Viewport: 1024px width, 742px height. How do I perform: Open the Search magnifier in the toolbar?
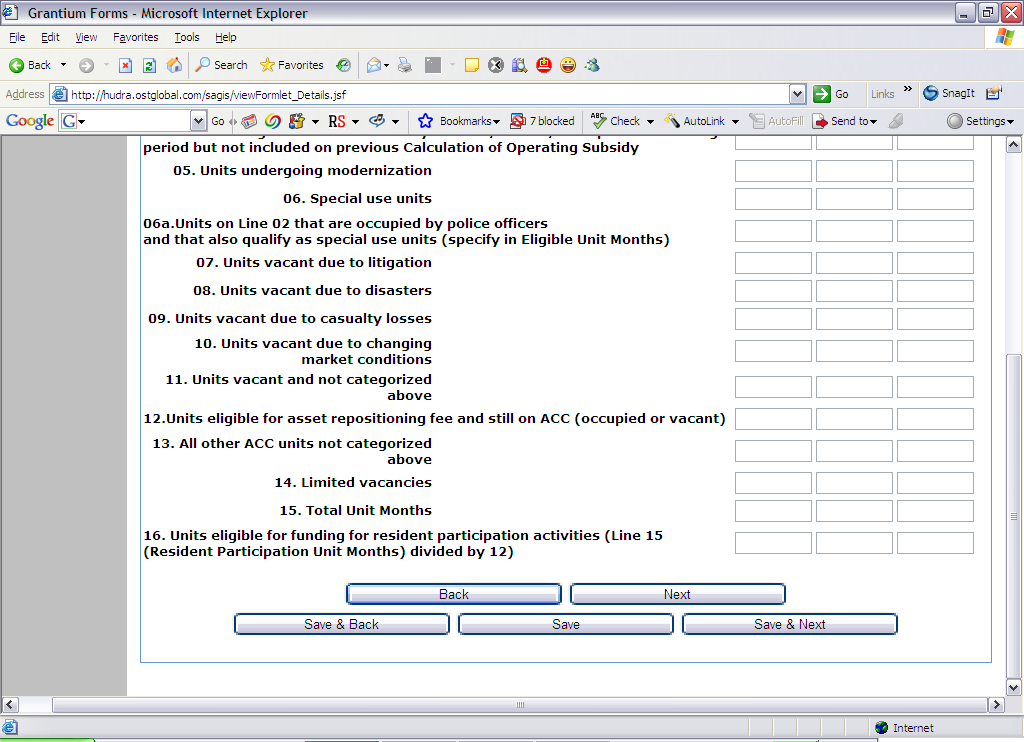click(x=222, y=65)
